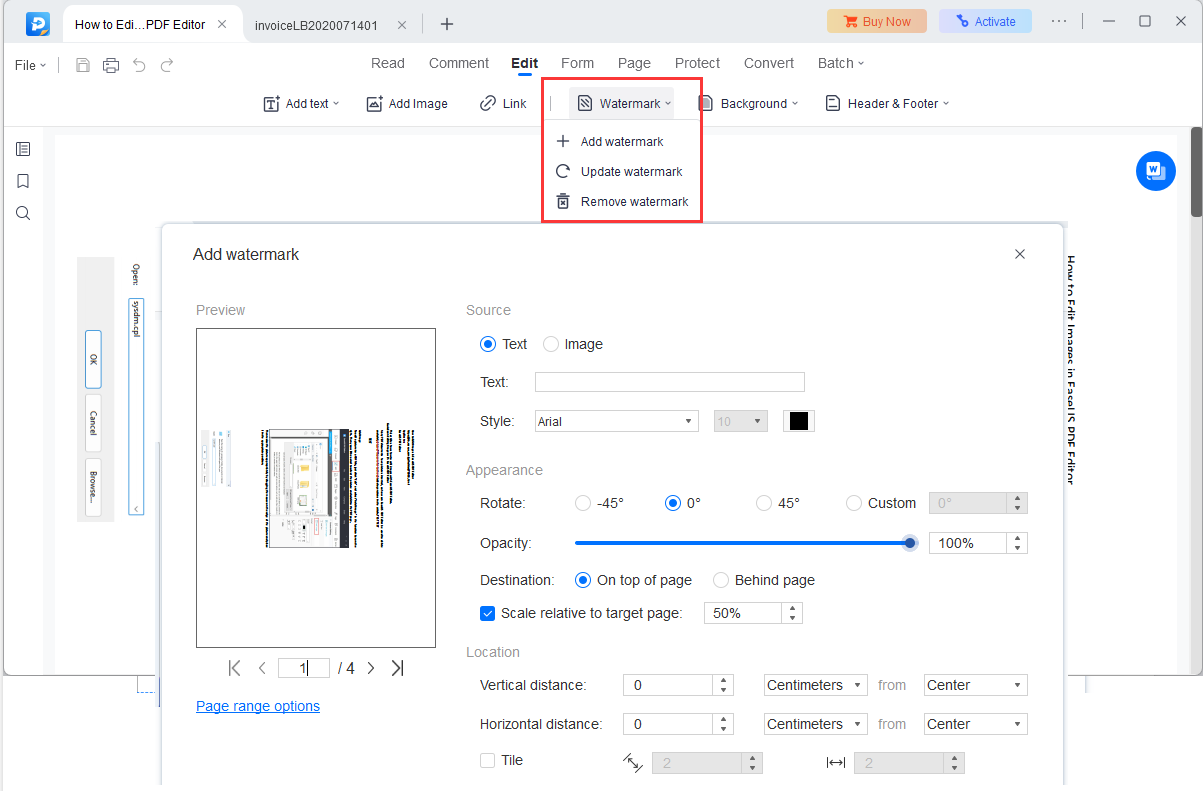Enable the Tile checkbox
This screenshot has height=791, width=1203.
[488, 760]
